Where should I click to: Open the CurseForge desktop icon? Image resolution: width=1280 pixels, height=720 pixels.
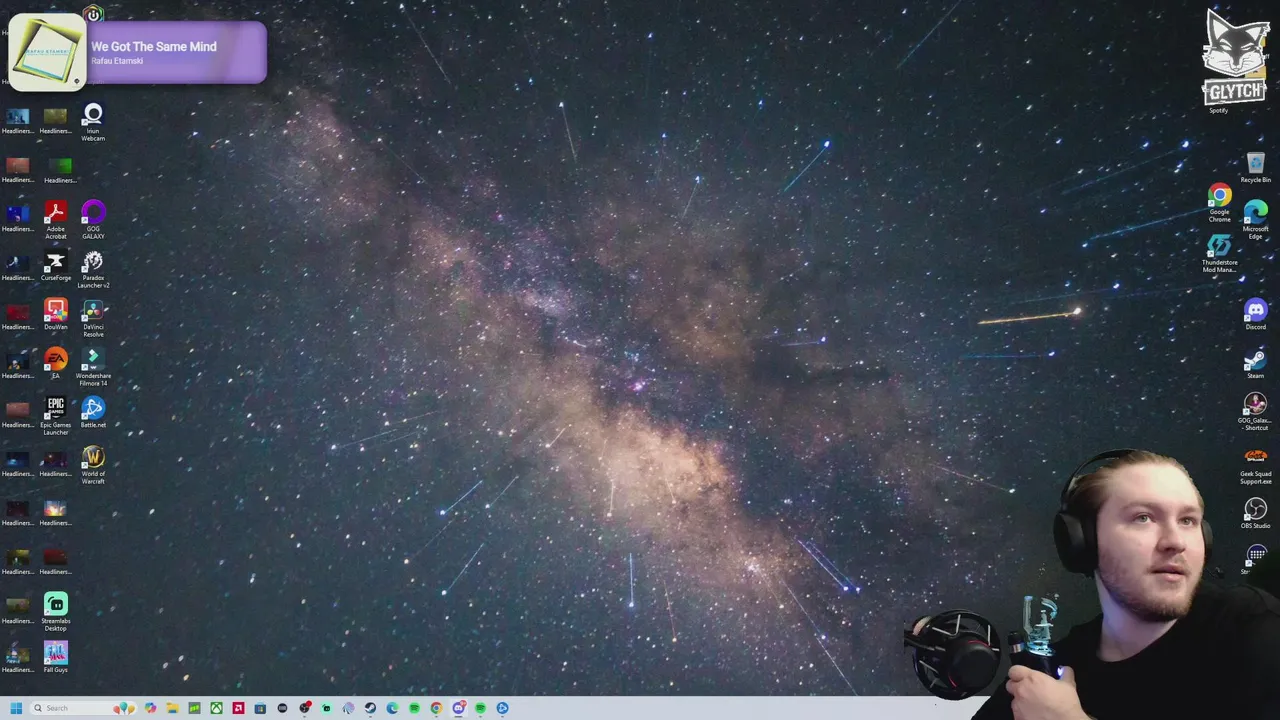coord(55,266)
